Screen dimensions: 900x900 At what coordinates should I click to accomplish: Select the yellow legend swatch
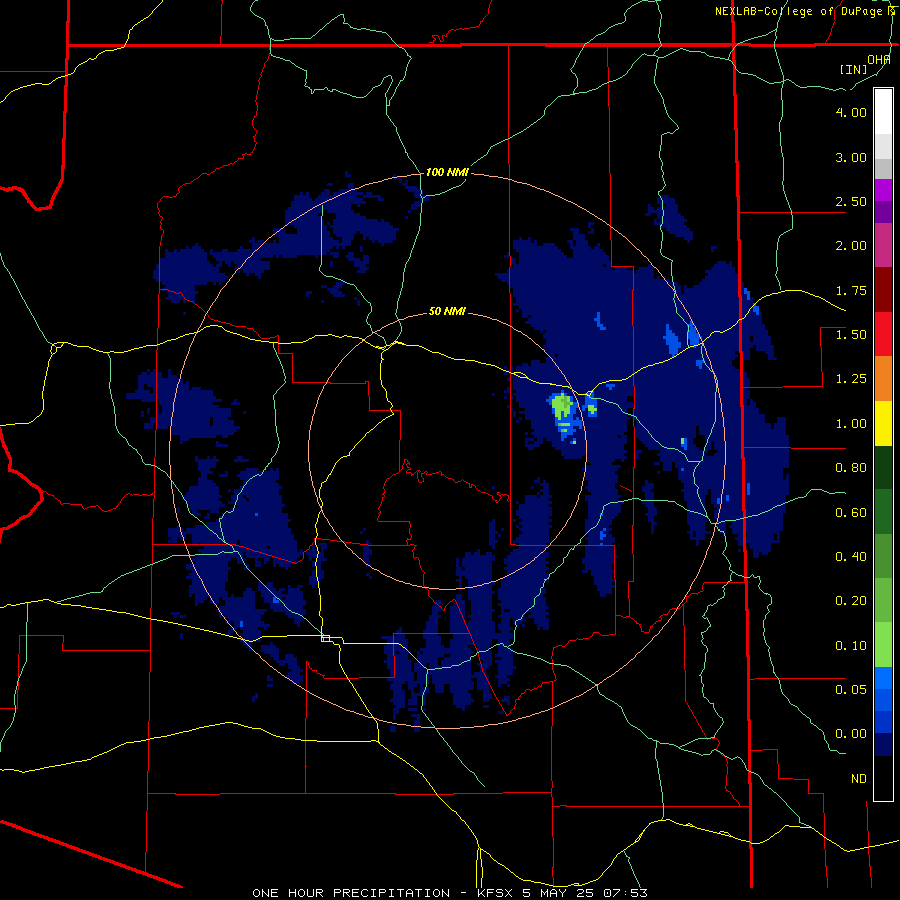[x=883, y=423]
